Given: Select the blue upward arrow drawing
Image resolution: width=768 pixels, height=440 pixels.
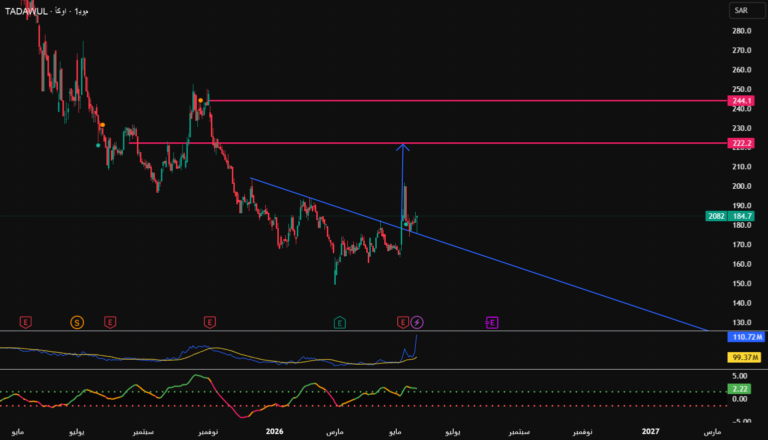Looking at the screenshot, I should tap(403, 184).
